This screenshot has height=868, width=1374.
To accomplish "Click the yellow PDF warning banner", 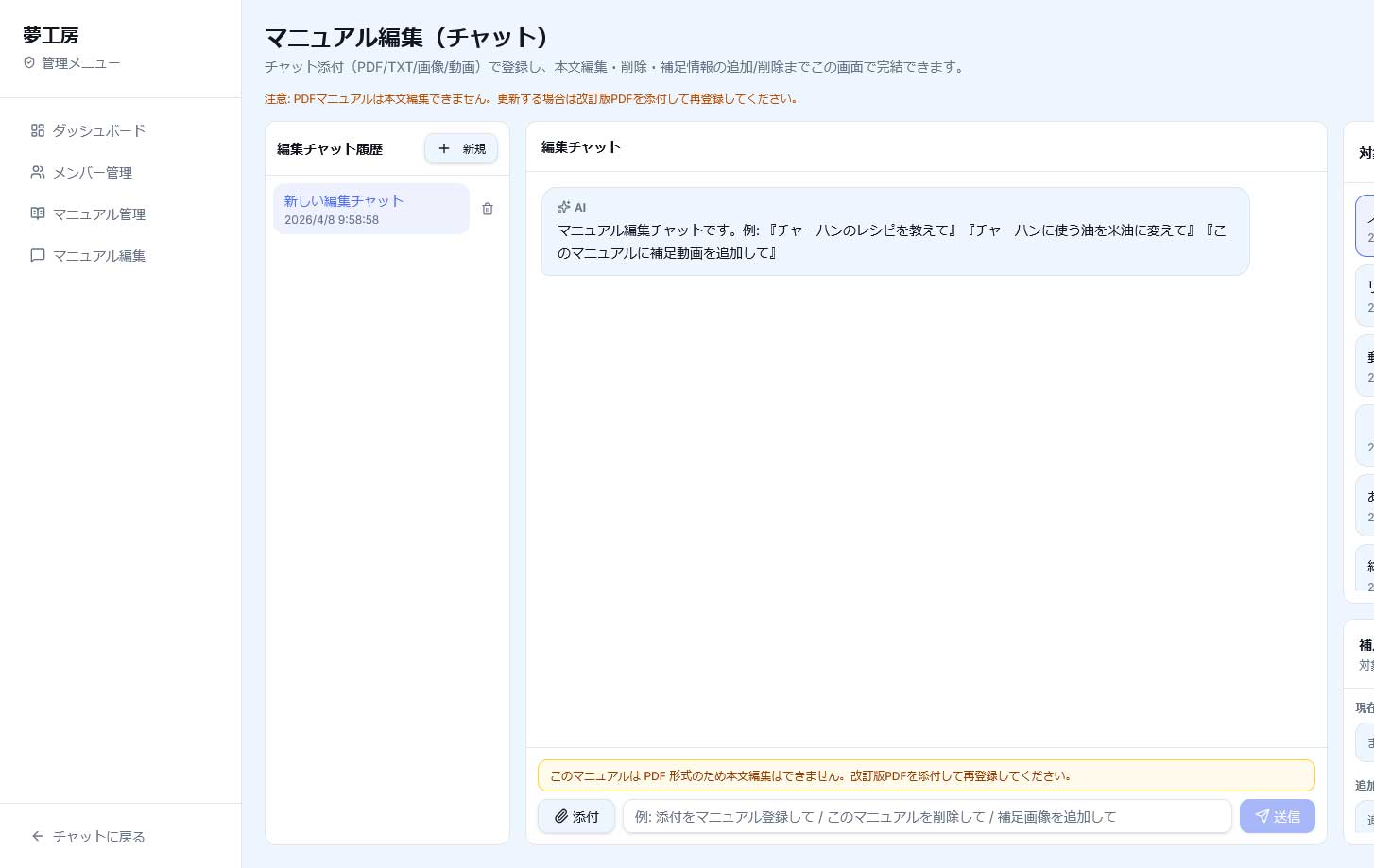I will 926,775.
